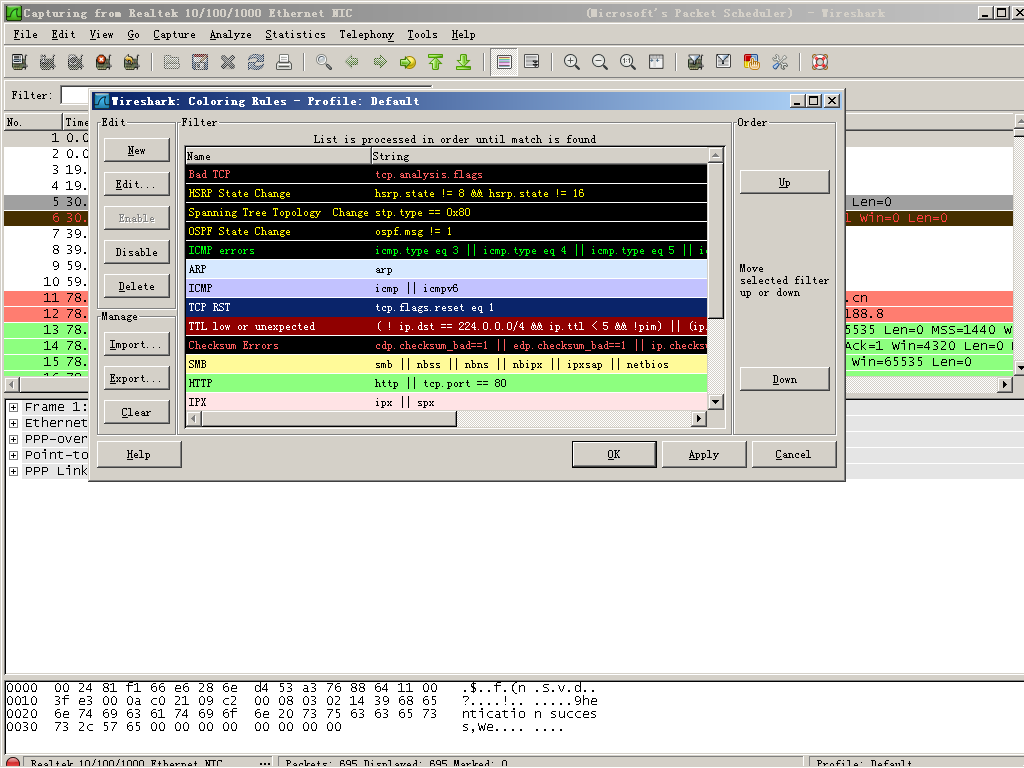The width and height of the screenshot is (1024, 768).
Task: Toggle the Colorize Packet List button
Action: tap(504, 62)
